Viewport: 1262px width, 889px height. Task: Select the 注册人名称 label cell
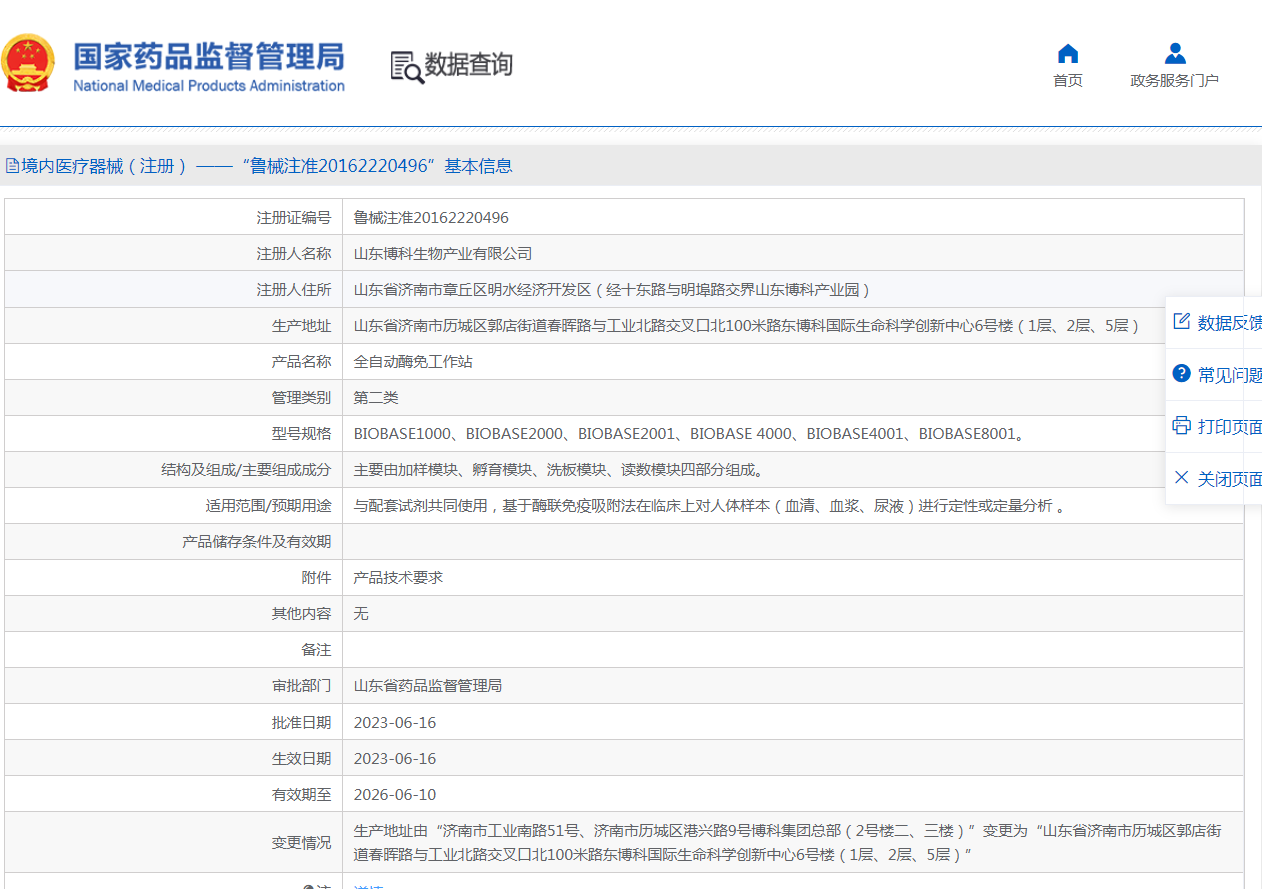tap(173, 253)
